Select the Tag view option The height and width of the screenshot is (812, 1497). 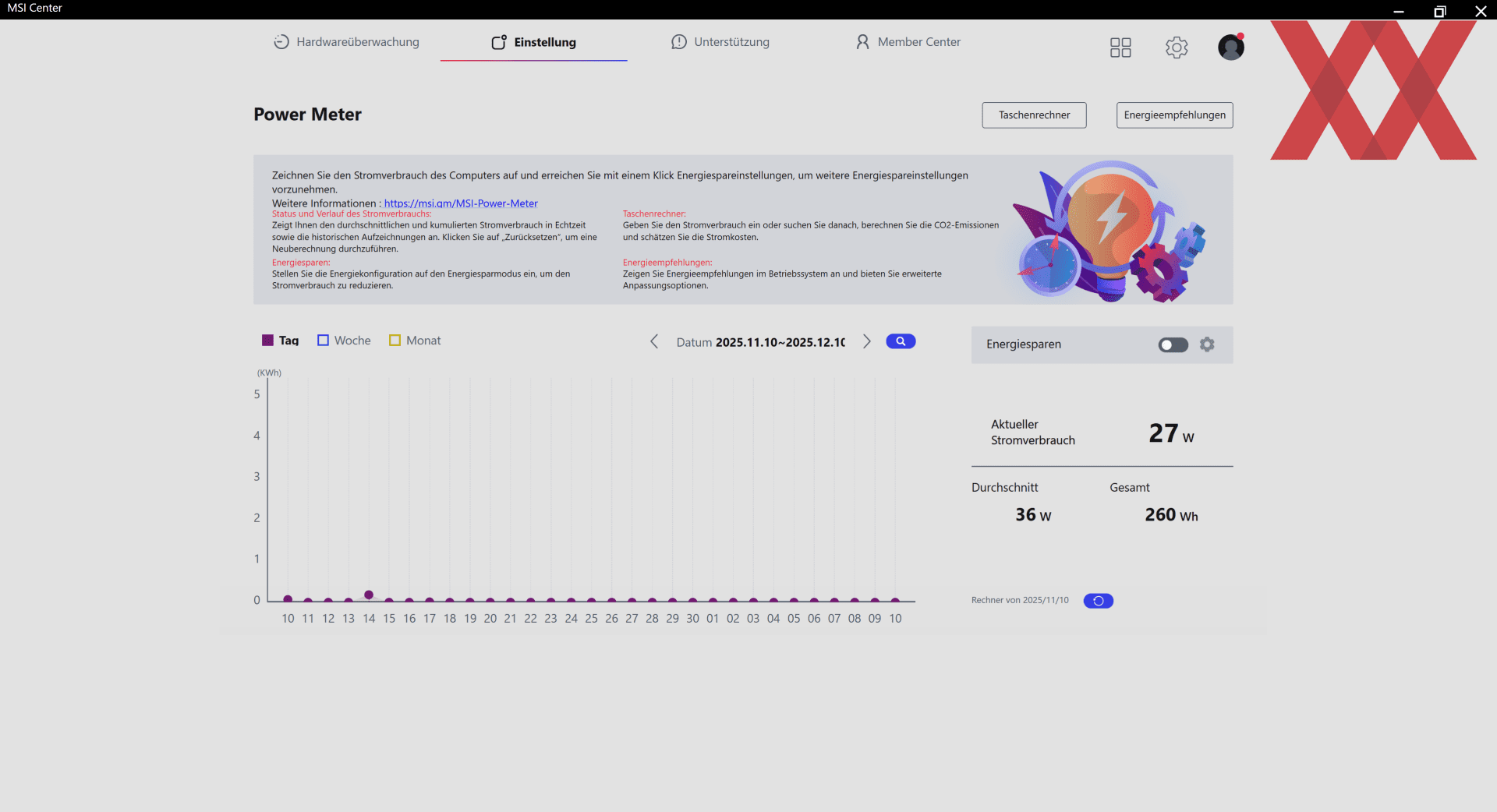[281, 341]
